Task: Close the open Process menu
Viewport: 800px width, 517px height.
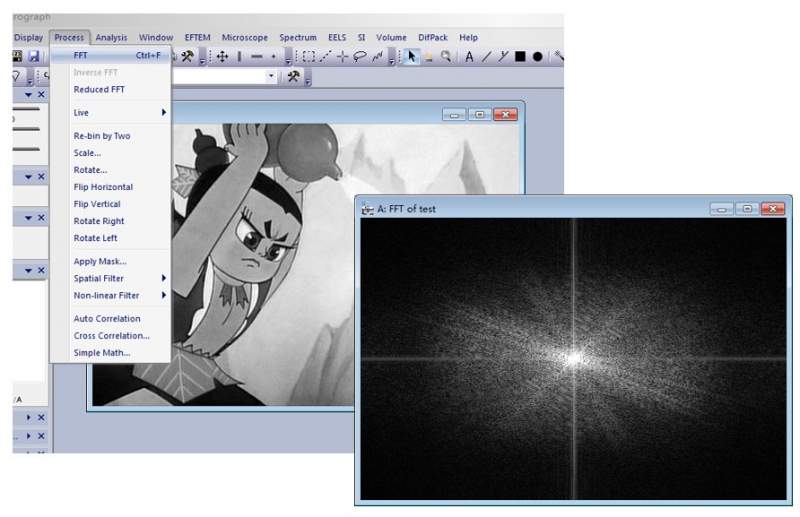Action: 69,37
